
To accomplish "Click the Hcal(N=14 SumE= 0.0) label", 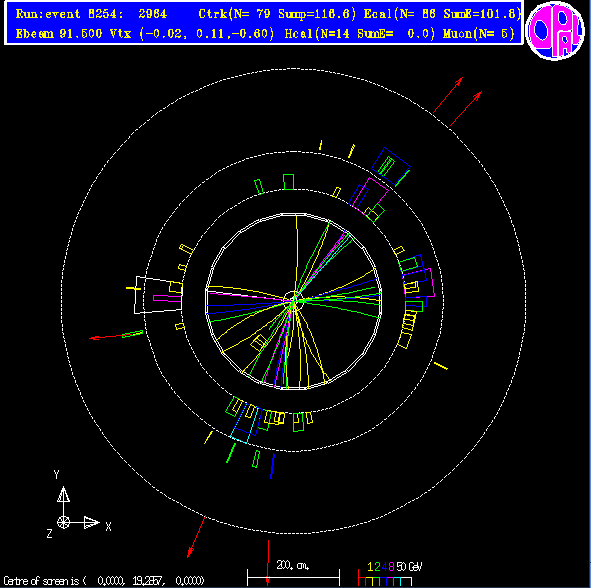I will pos(359,34).
